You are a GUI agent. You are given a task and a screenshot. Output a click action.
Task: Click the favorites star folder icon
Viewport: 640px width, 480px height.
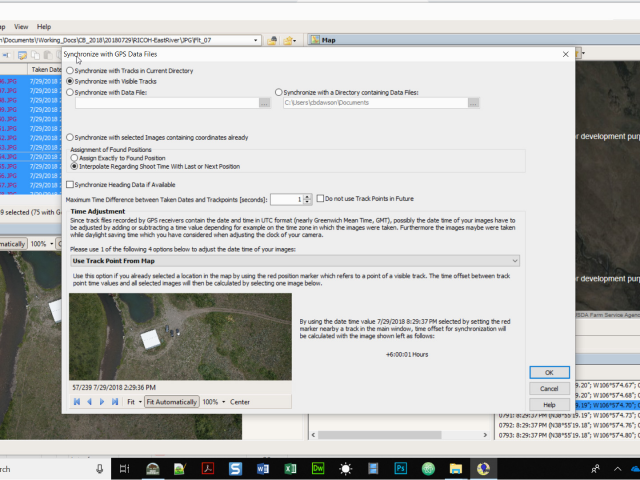click(288, 40)
